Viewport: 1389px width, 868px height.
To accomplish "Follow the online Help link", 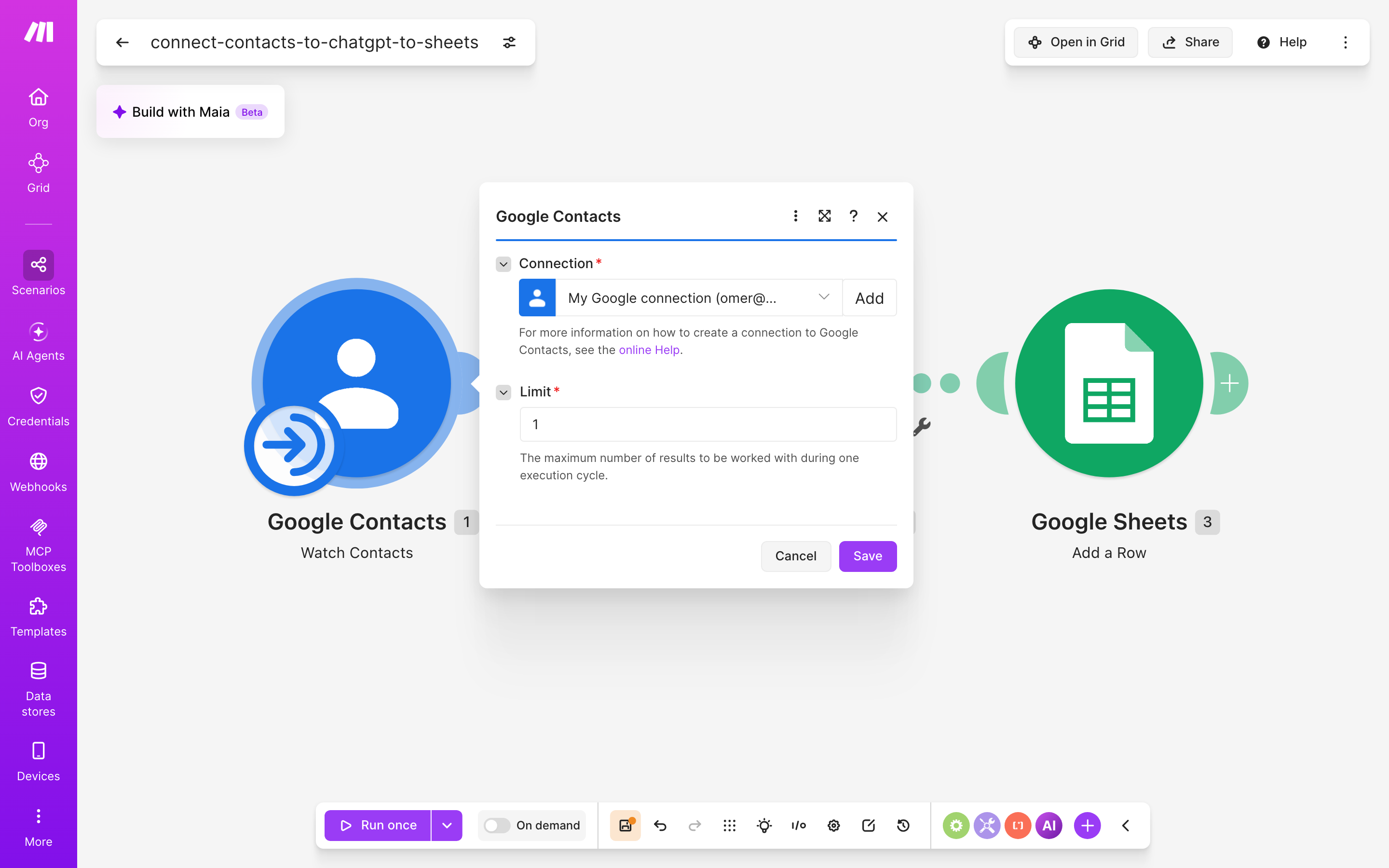I will click(x=649, y=350).
